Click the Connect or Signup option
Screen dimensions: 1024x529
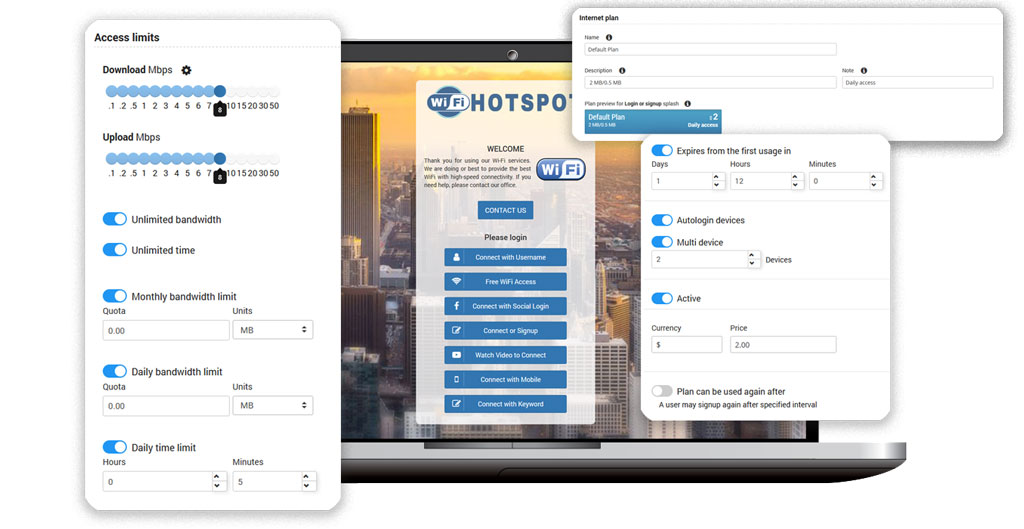click(506, 331)
